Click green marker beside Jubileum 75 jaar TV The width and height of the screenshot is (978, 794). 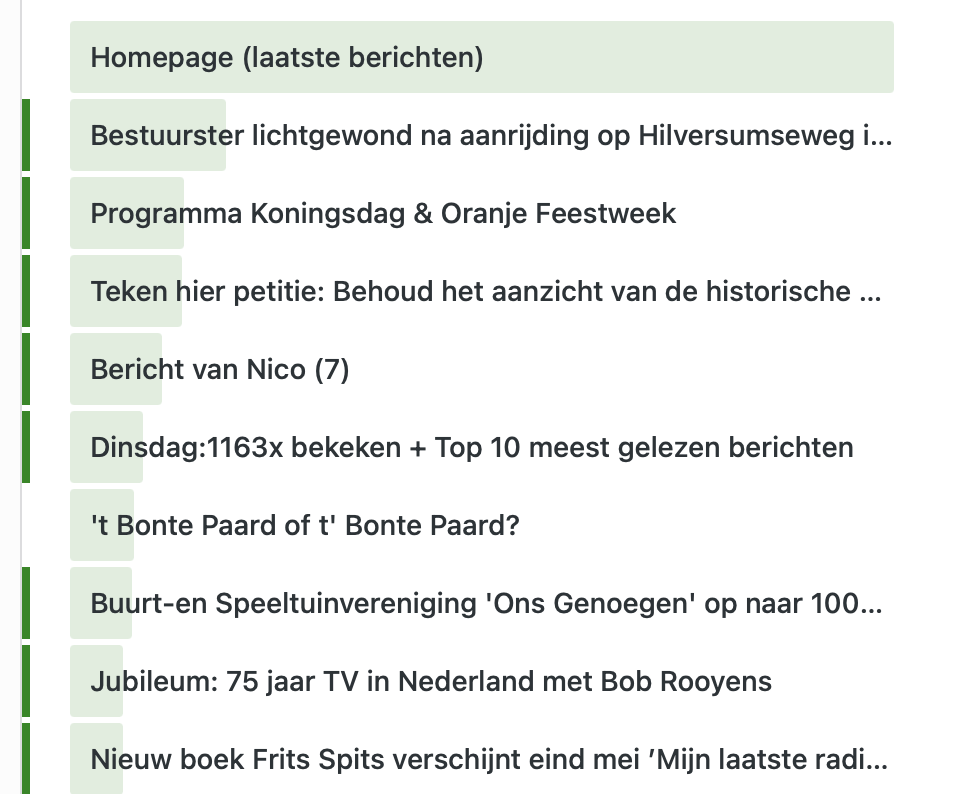coord(26,681)
